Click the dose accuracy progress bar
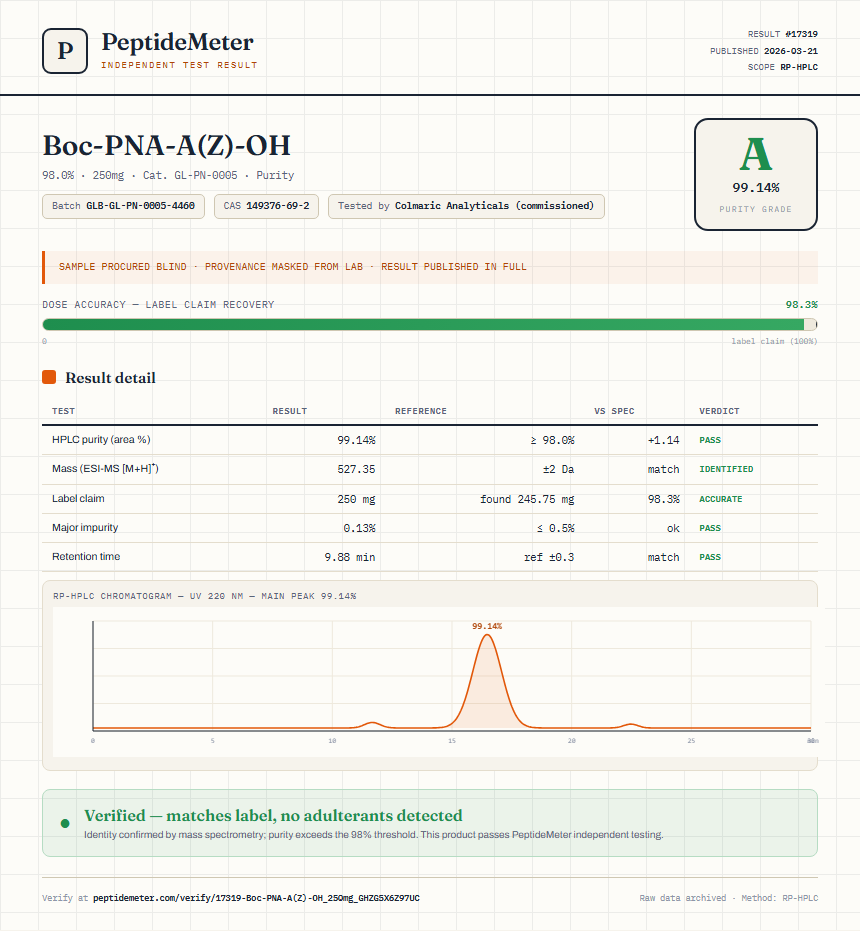Viewport: 860px width, 931px height. click(x=429, y=324)
